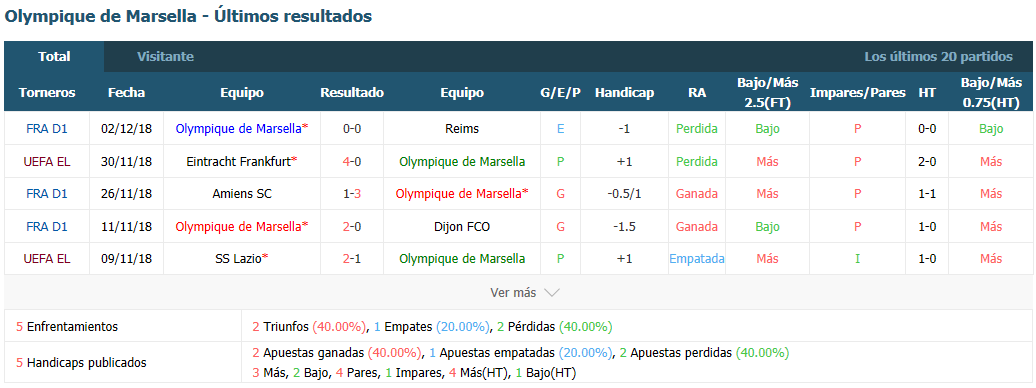Viewport: 1036px width, 388px height.
Task: Click the Handicap column header
Action: (624, 93)
